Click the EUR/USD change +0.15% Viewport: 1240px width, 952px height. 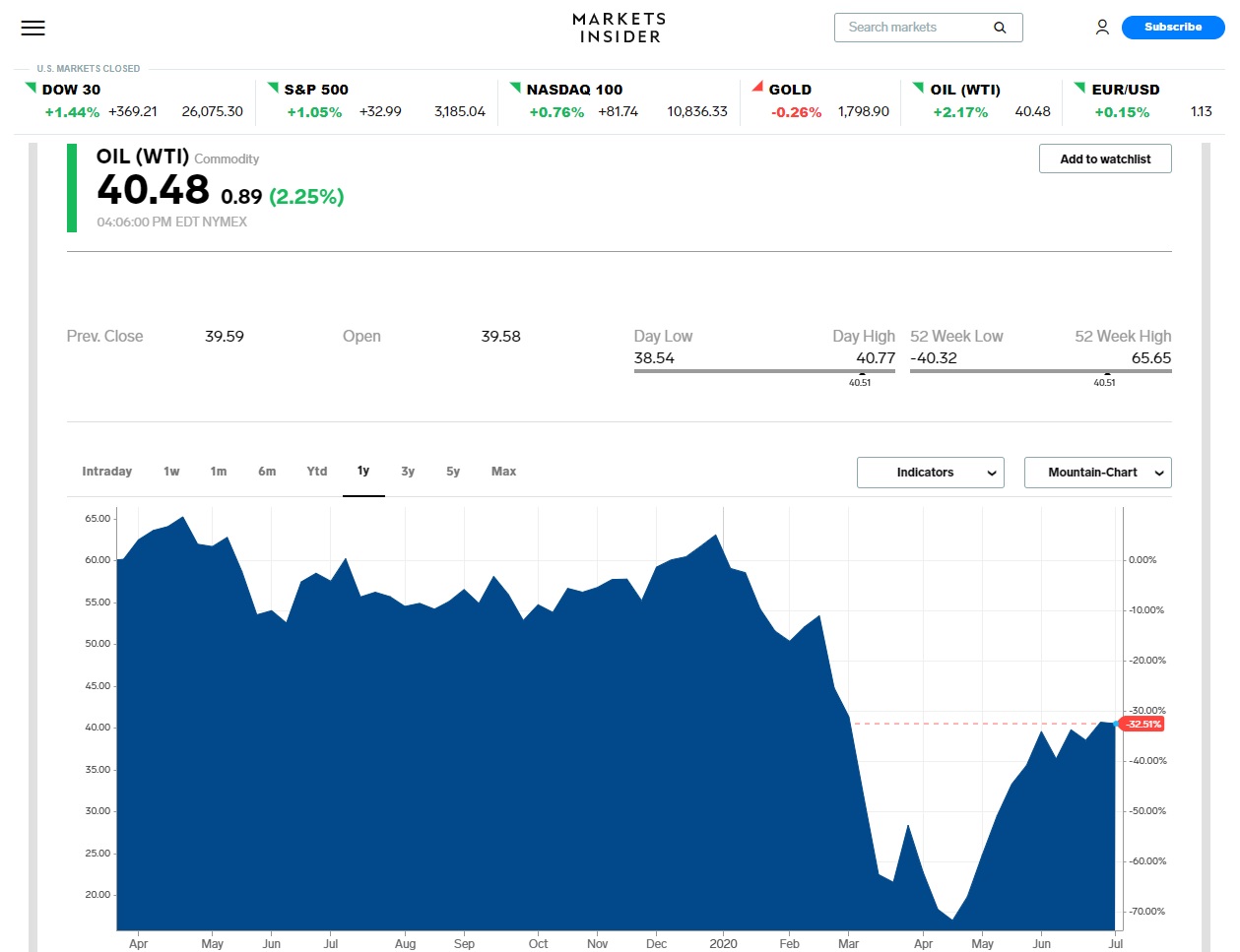pos(1122,112)
